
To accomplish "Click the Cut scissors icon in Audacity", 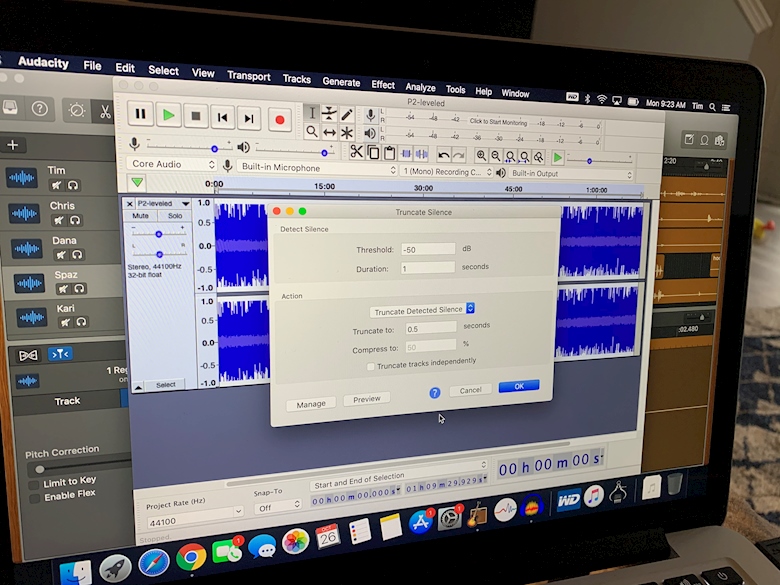I will 356,151.
